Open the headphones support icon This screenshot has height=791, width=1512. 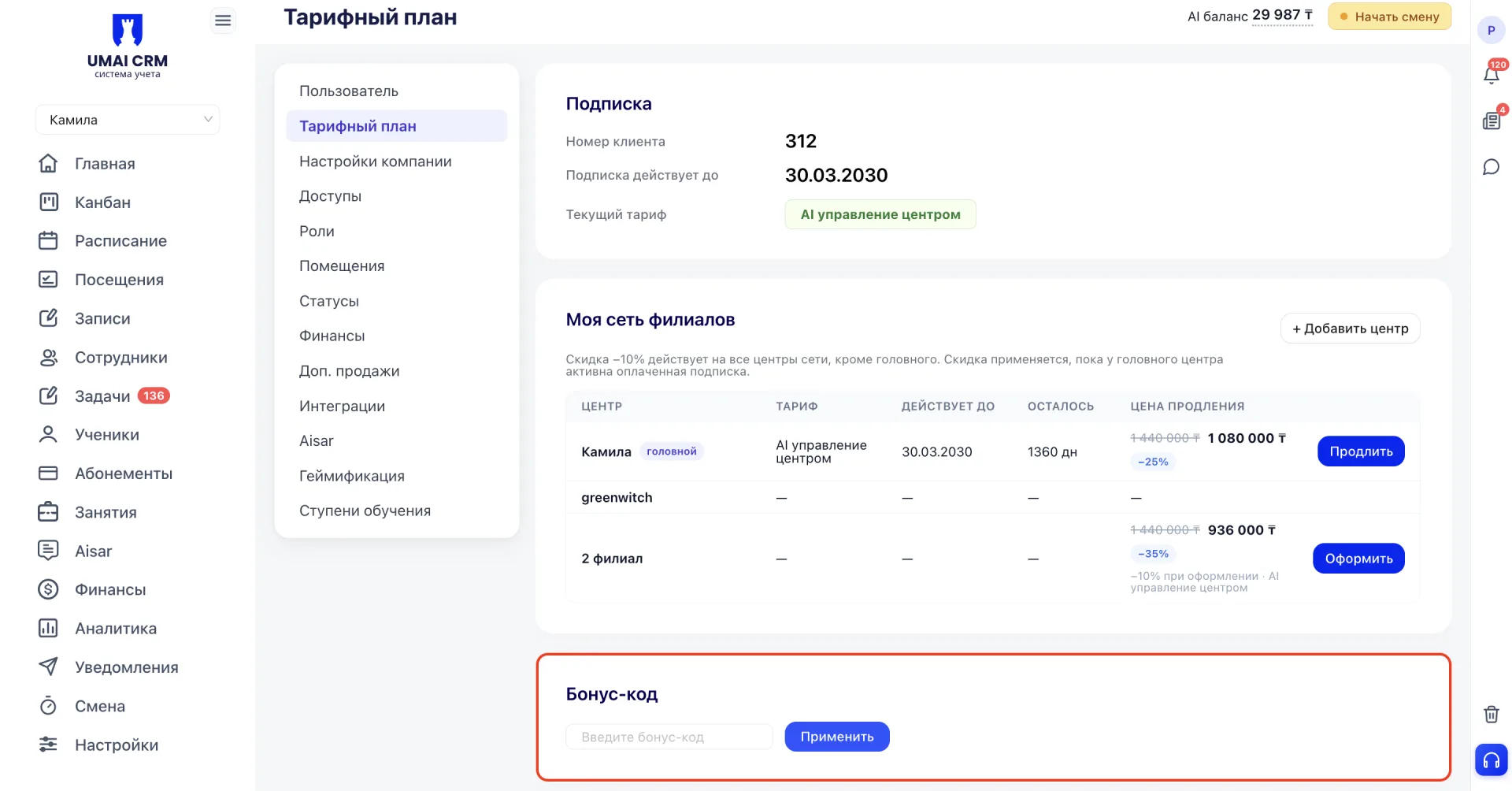click(x=1491, y=760)
